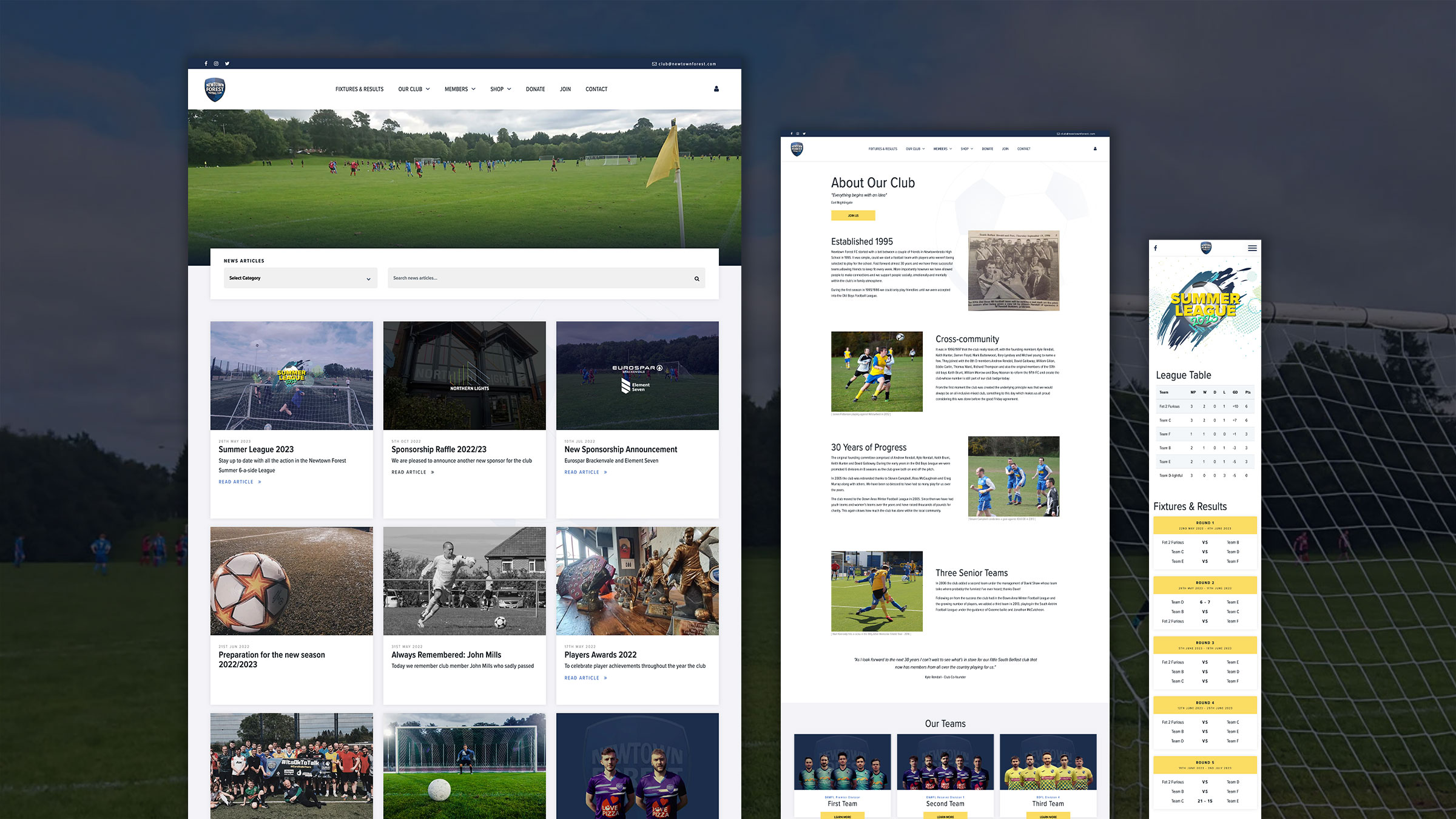Select Donate in the main navigation

click(535, 89)
